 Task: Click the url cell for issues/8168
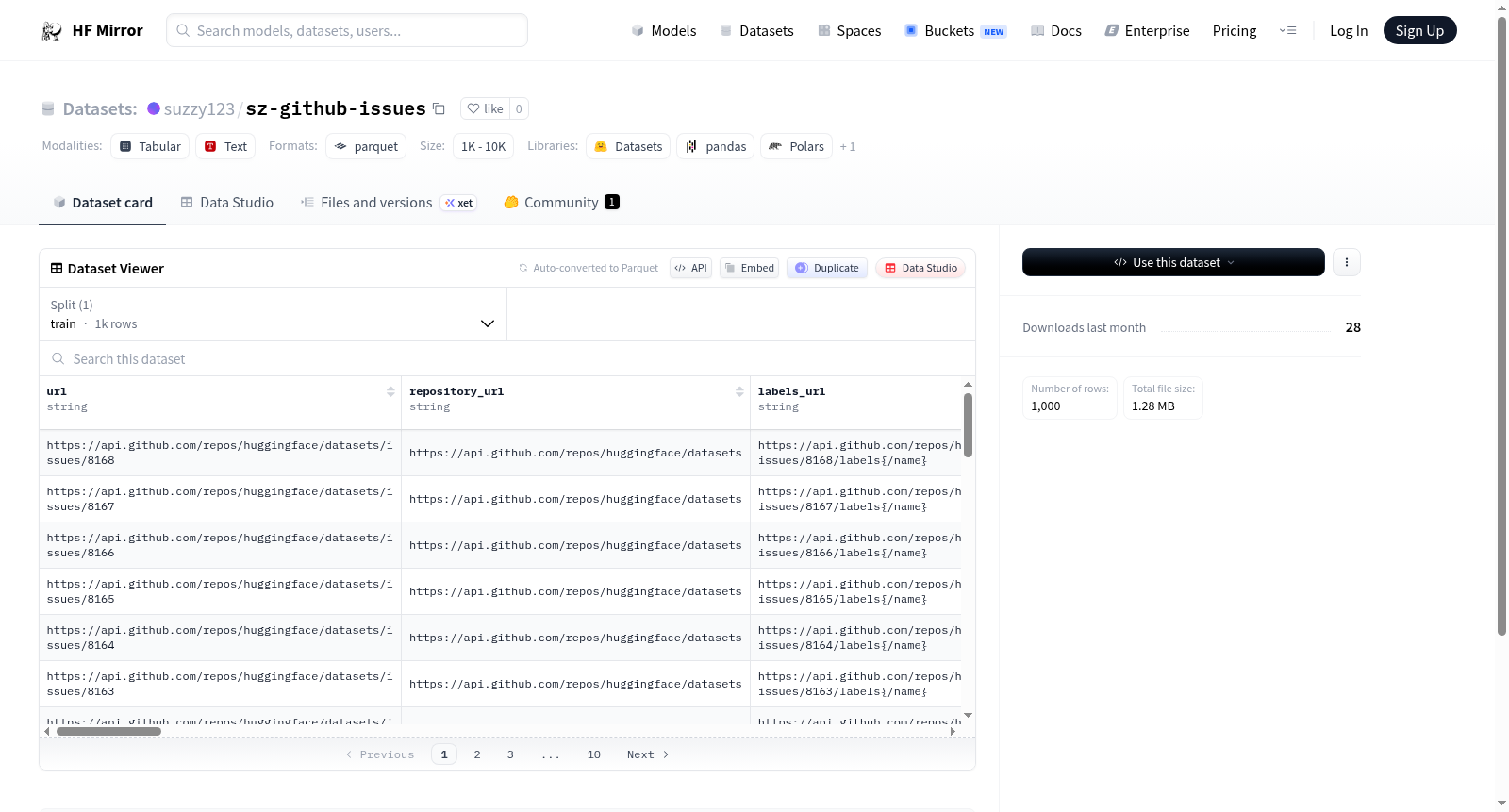tap(220, 454)
